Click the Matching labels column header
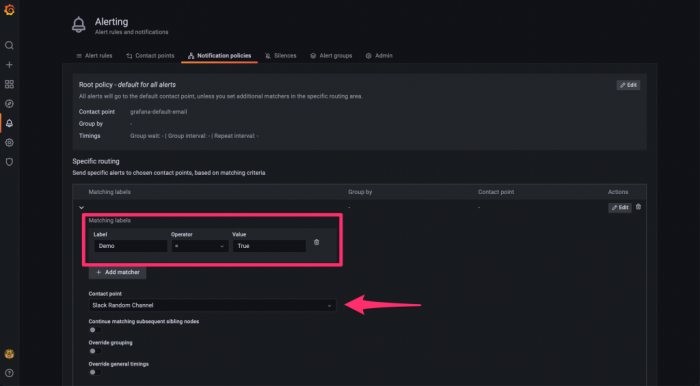This screenshot has width=700, height=386. click(109, 192)
